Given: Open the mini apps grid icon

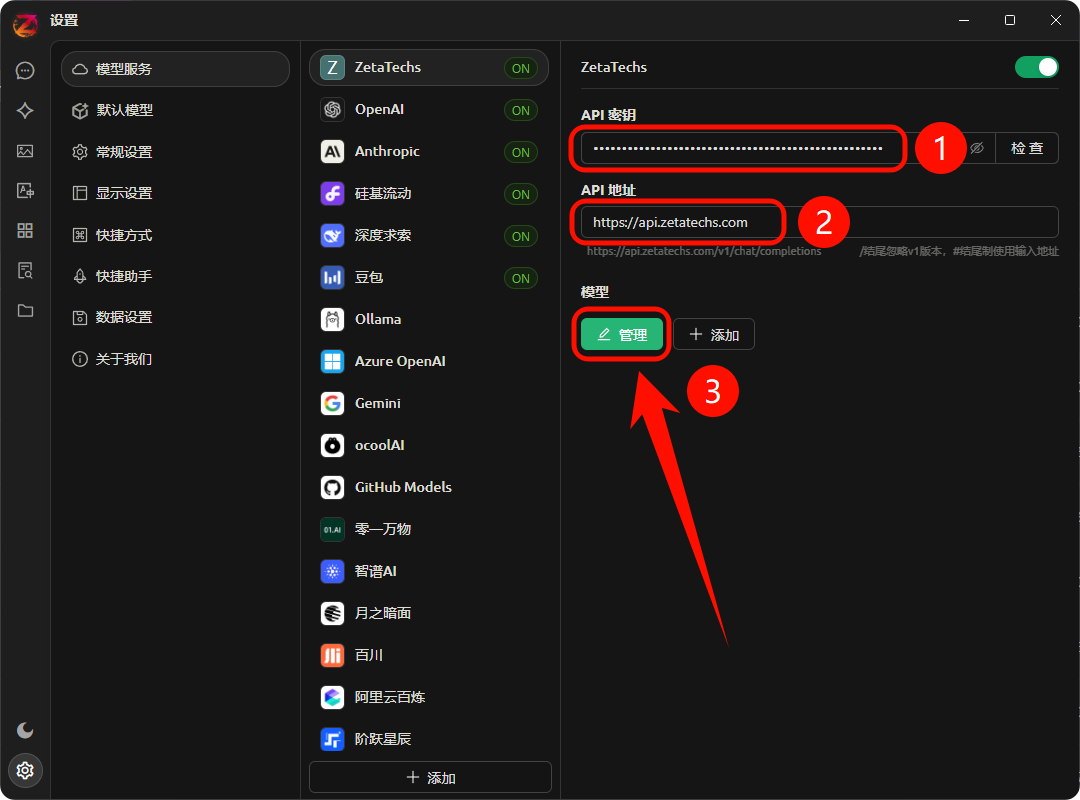Looking at the screenshot, I should click(25, 231).
